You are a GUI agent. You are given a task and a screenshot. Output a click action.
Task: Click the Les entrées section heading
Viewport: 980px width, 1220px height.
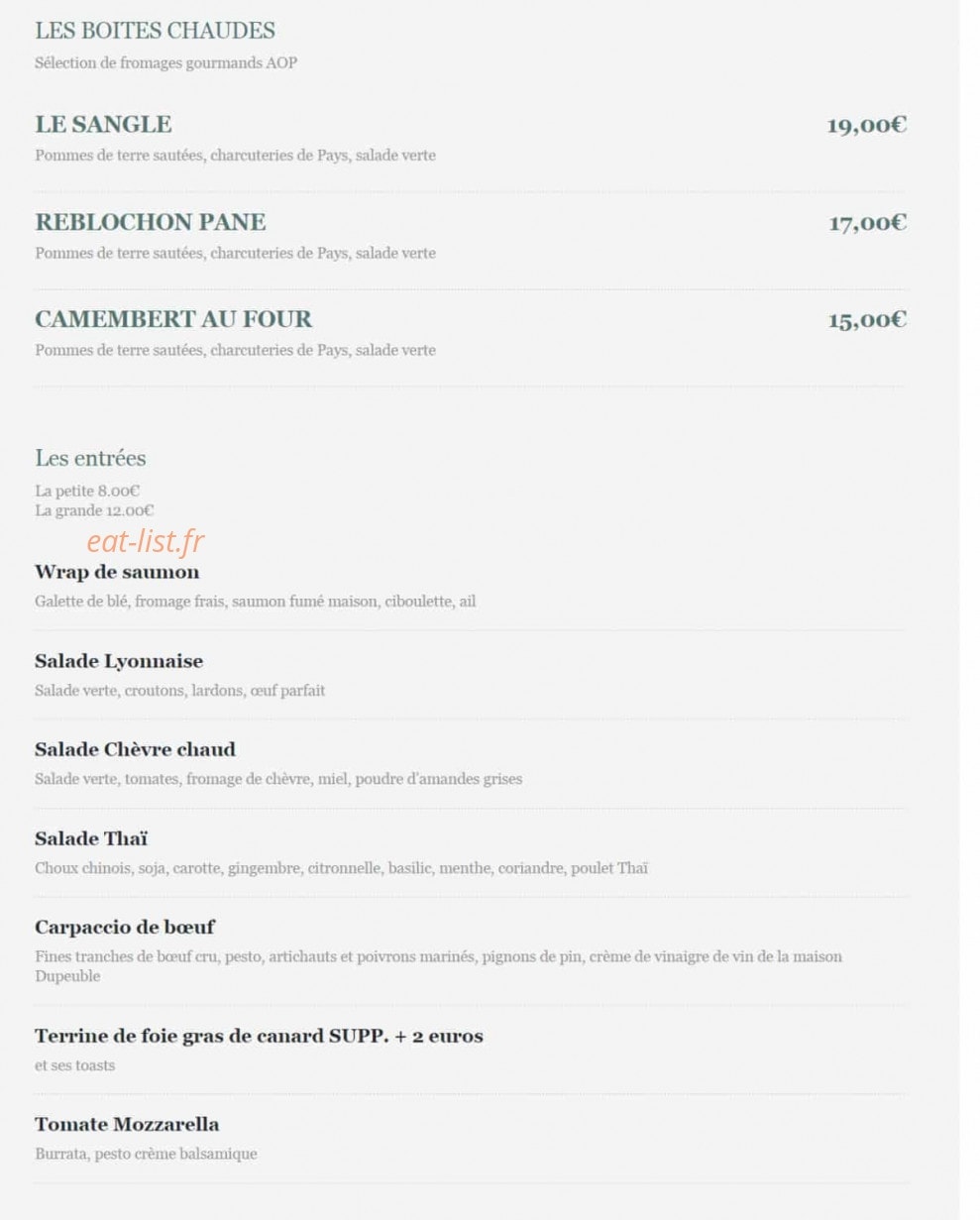pyautogui.click(x=90, y=458)
